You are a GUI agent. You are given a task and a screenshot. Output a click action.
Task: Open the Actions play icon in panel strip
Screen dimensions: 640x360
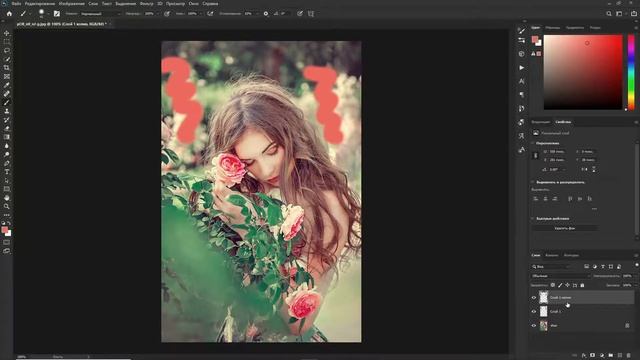[x=522, y=68]
